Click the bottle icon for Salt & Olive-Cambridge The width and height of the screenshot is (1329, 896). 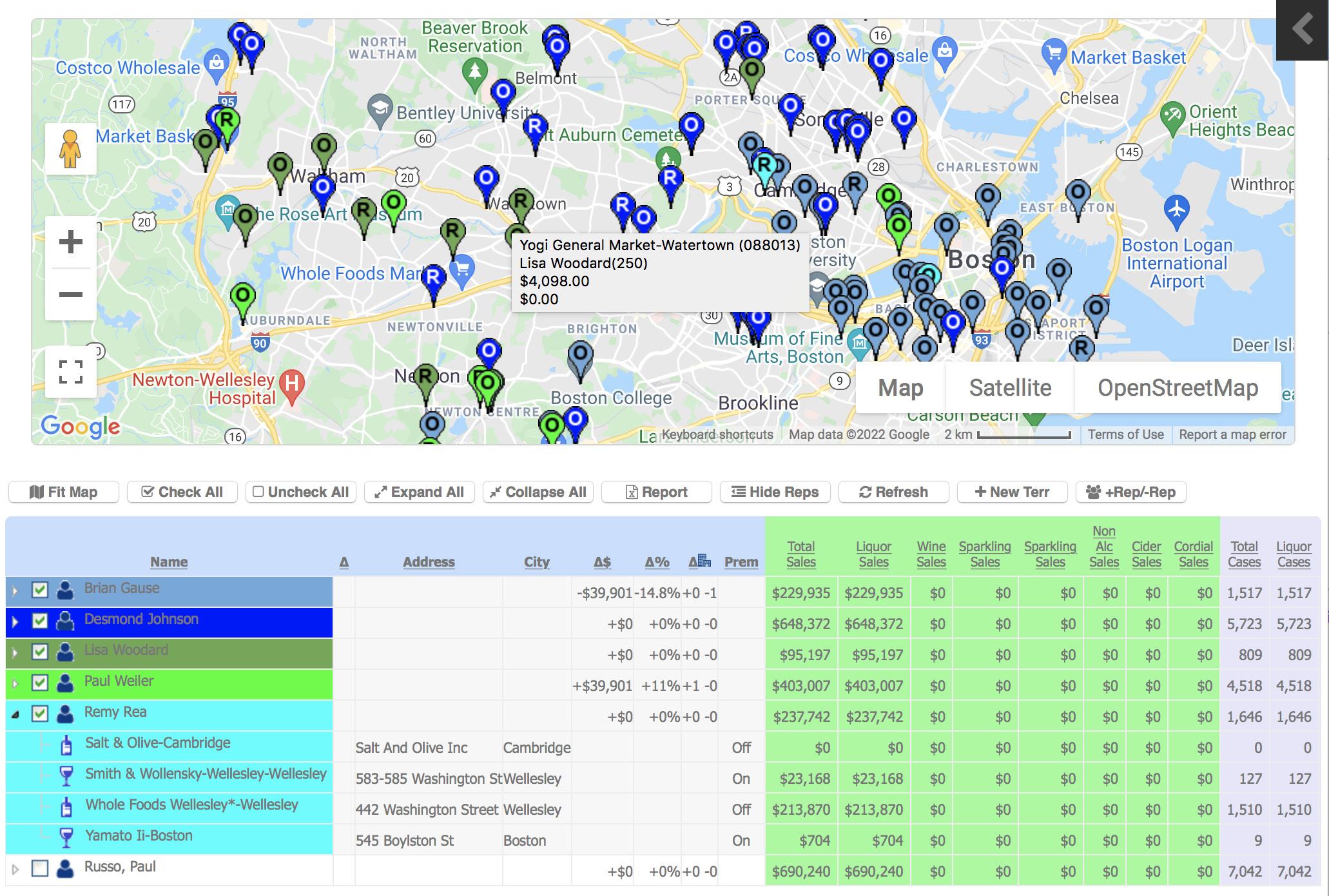click(x=66, y=745)
